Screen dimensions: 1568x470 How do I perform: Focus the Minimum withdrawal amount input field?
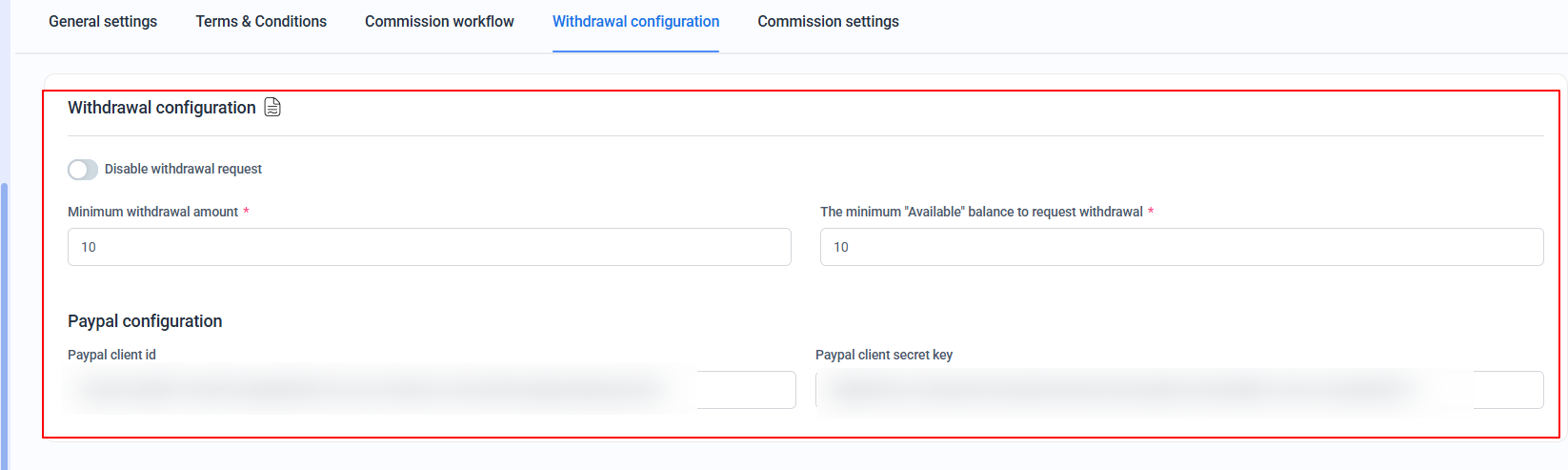point(429,247)
